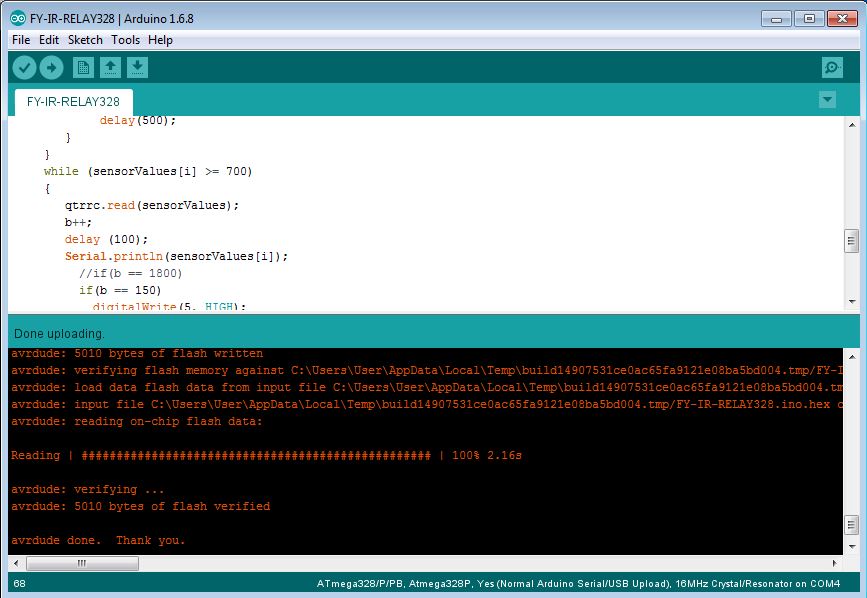Click the console horizontal scroll thumb
867x598 pixels.
click(82, 563)
